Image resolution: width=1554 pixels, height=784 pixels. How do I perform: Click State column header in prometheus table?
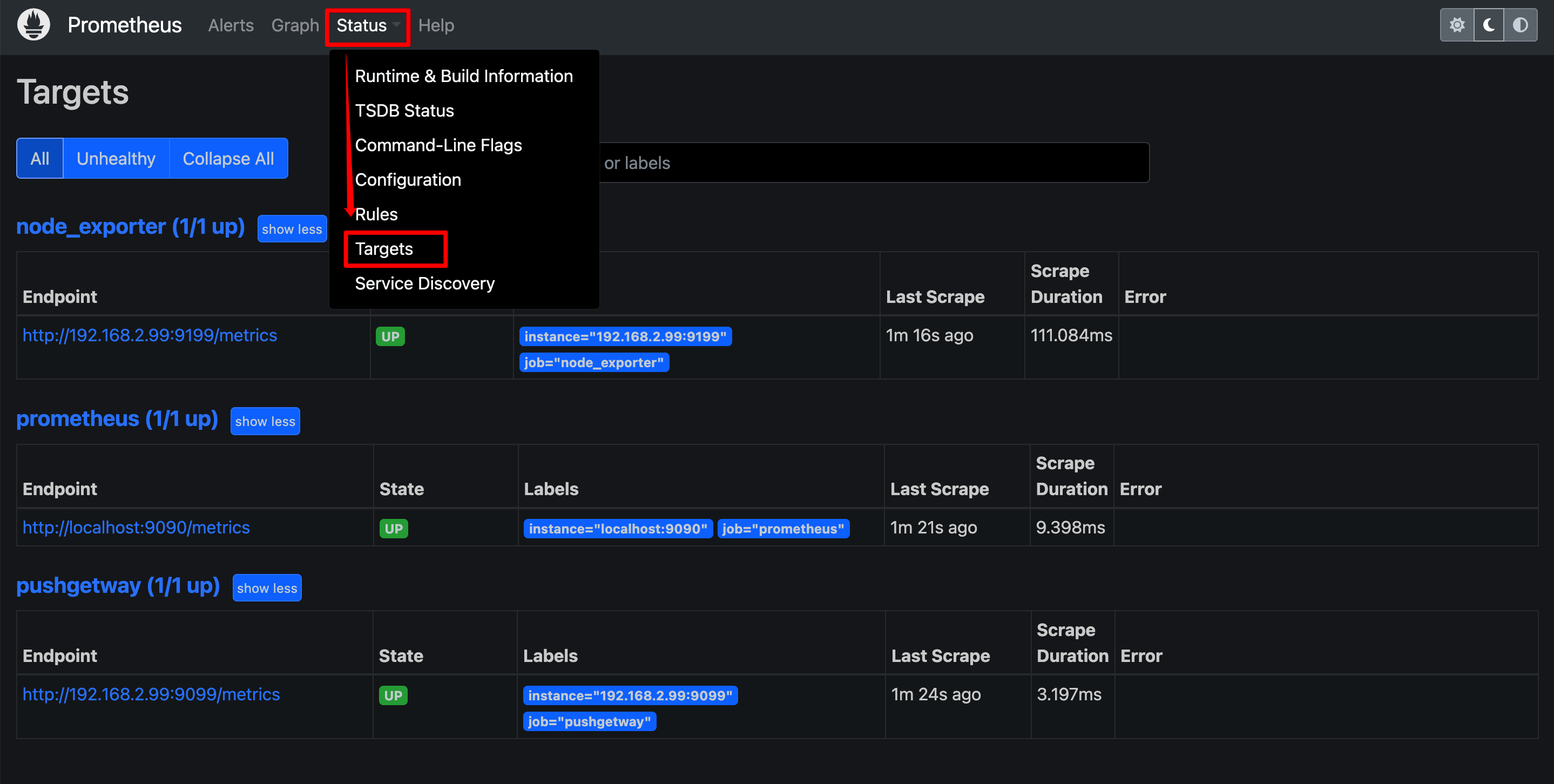pyautogui.click(x=401, y=489)
